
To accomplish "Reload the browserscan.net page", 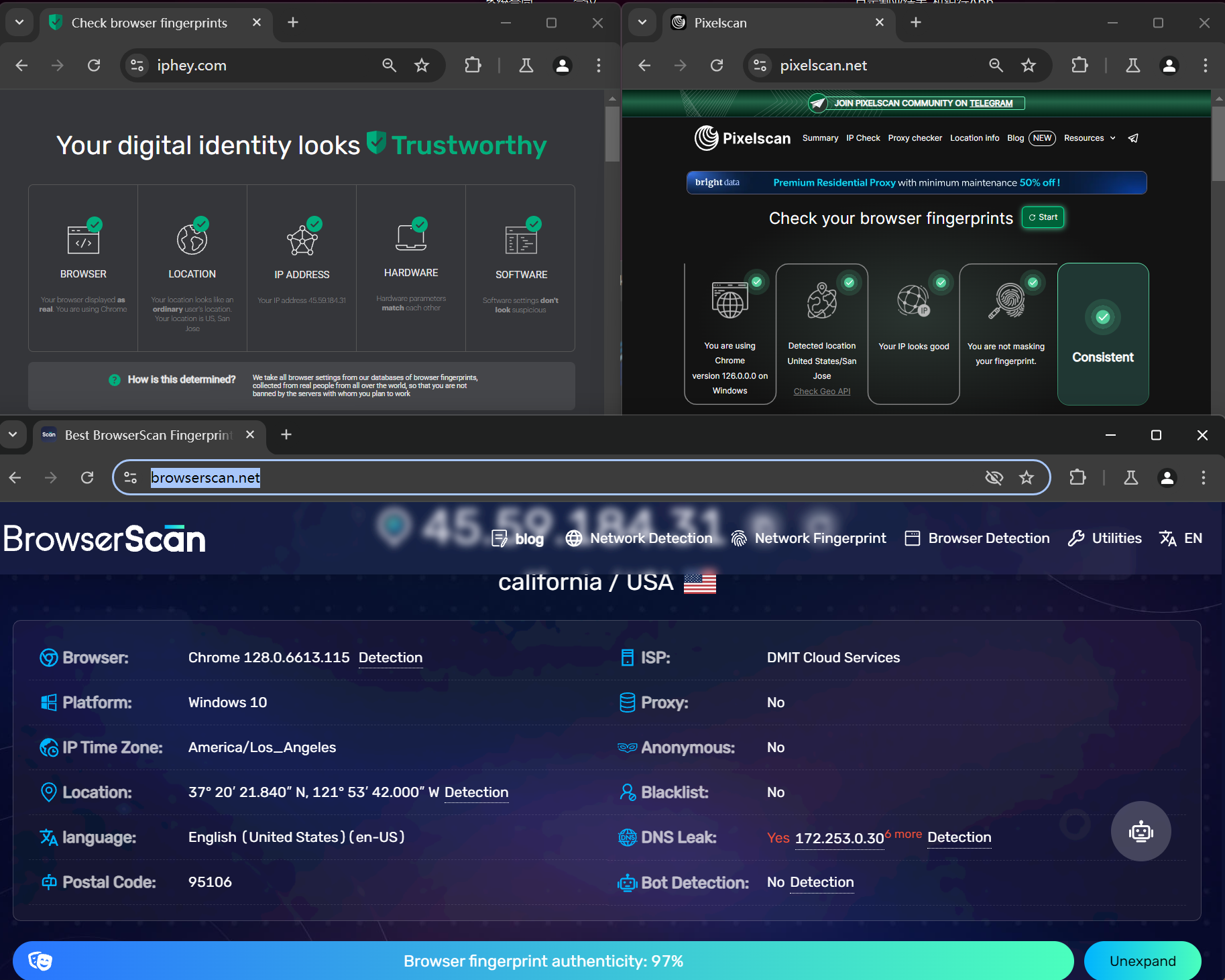I will click(87, 477).
